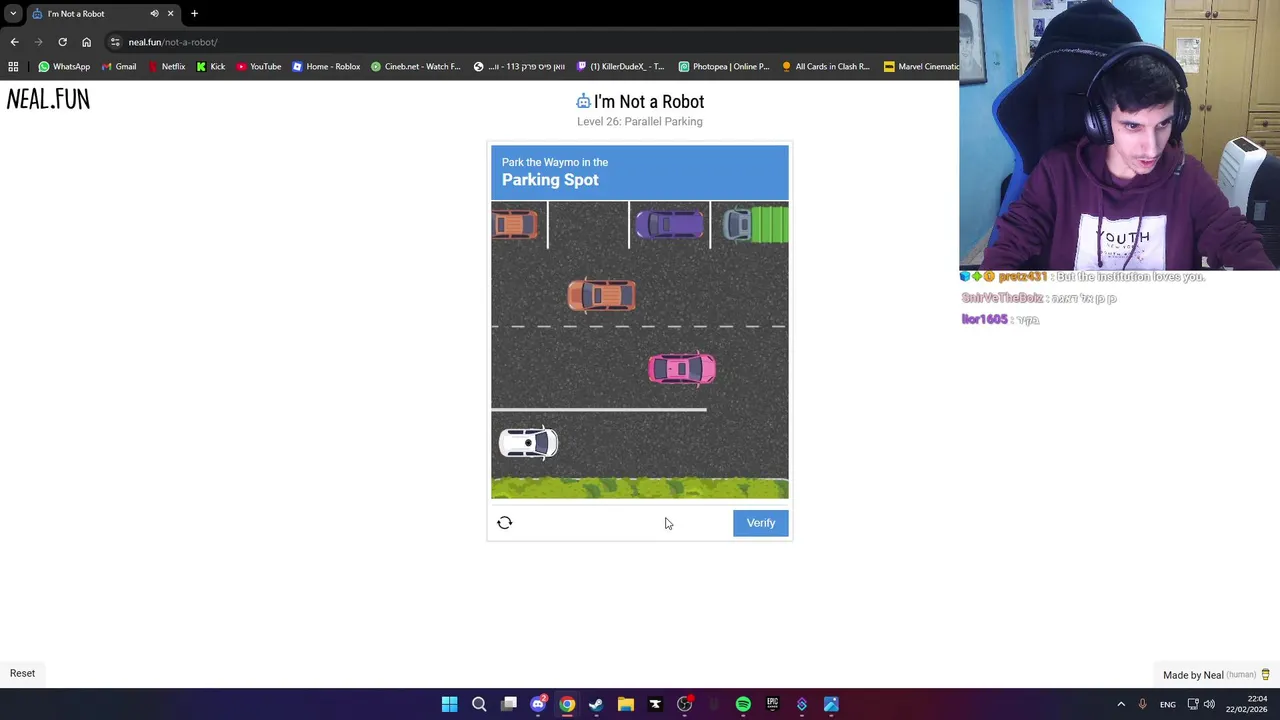Click the microphone tray icon
The height and width of the screenshot is (720, 1280).
click(1142, 704)
